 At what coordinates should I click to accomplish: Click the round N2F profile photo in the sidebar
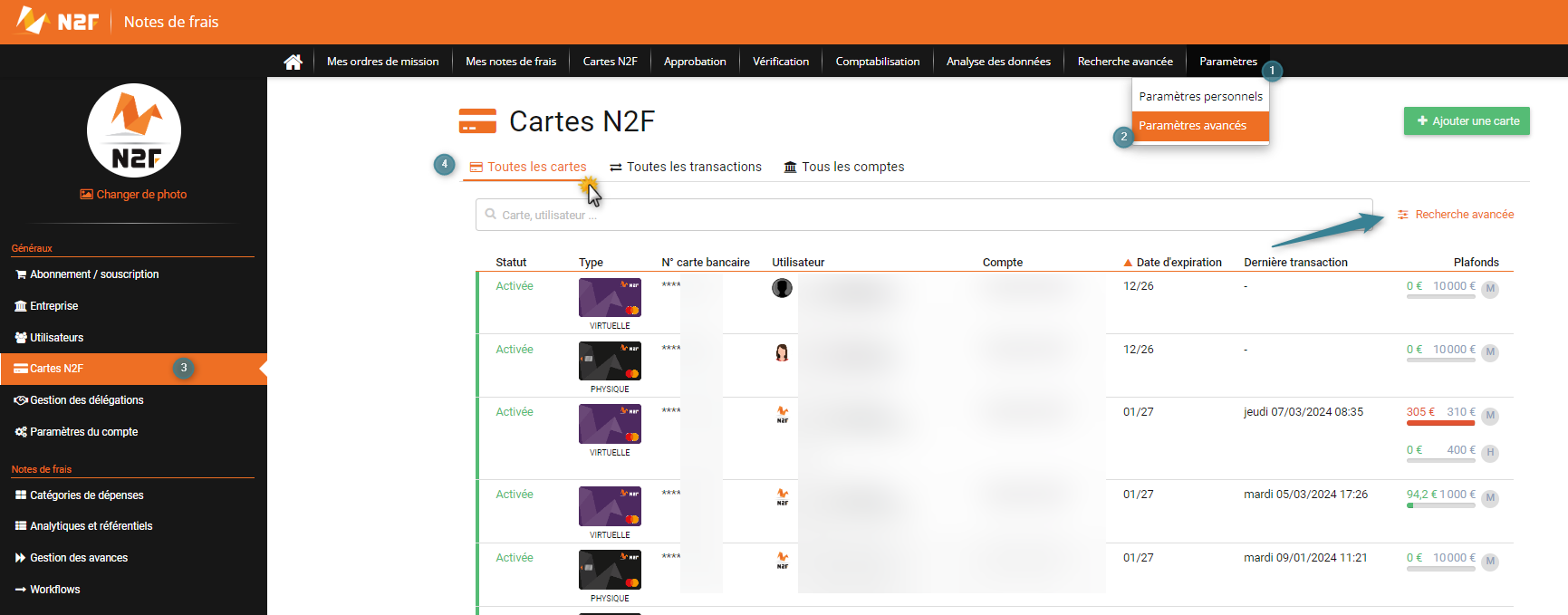click(134, 130)
